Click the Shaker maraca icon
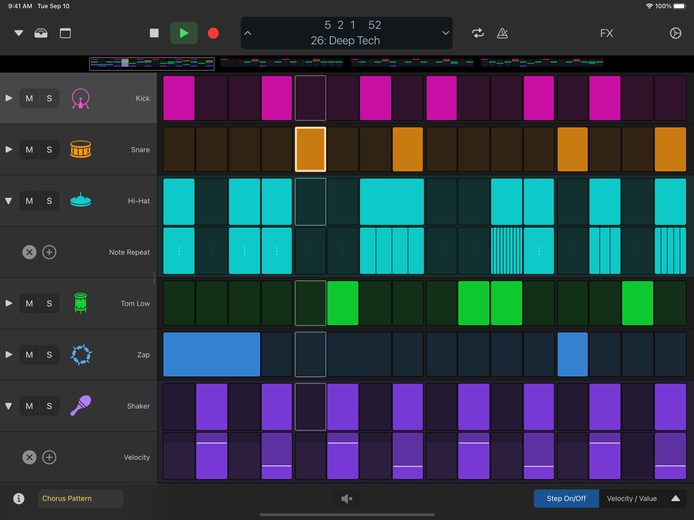Viewport: 694px width, 520px height. [81, 406]
